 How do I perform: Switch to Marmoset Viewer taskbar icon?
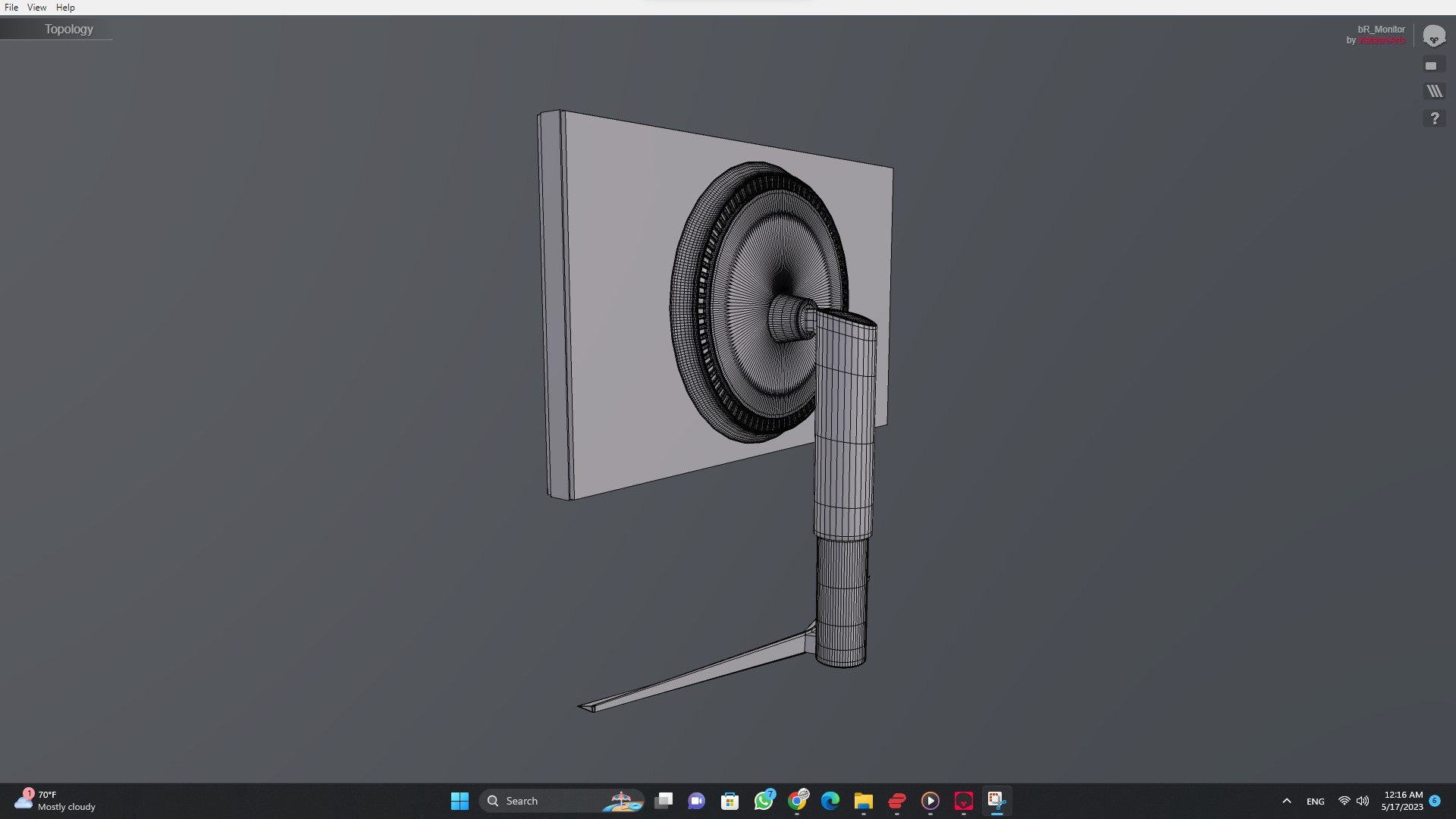(964, 801)
